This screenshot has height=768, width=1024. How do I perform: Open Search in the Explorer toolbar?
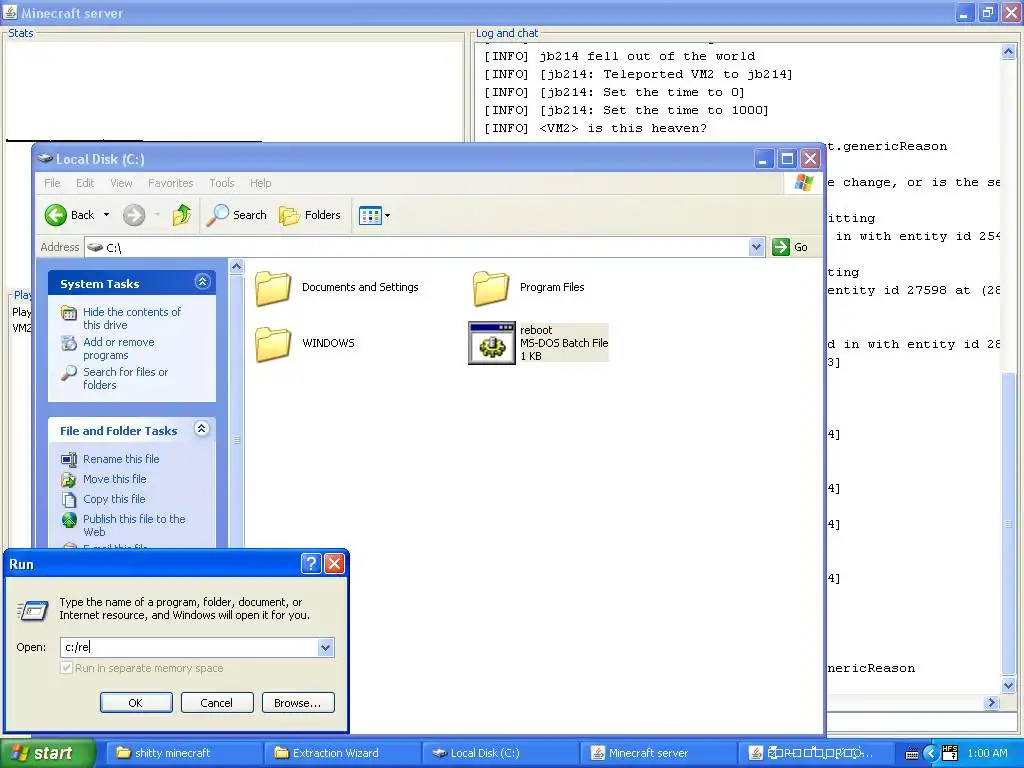236,215
